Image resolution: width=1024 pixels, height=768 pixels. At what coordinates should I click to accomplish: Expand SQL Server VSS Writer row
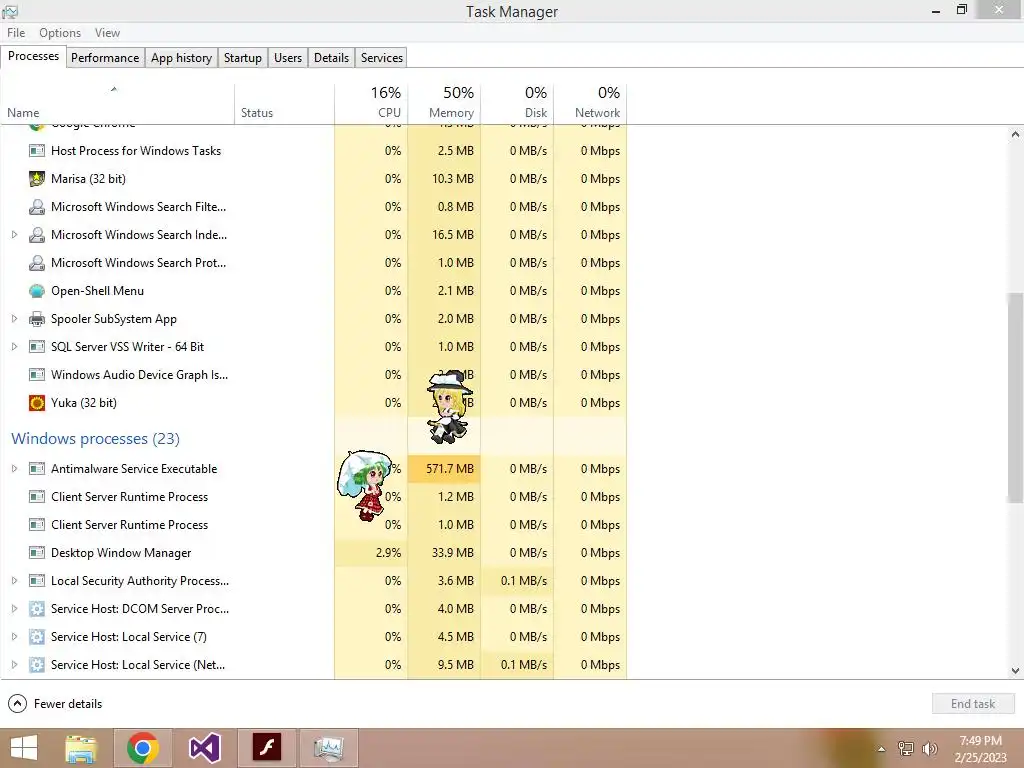(x=14, y=347)
